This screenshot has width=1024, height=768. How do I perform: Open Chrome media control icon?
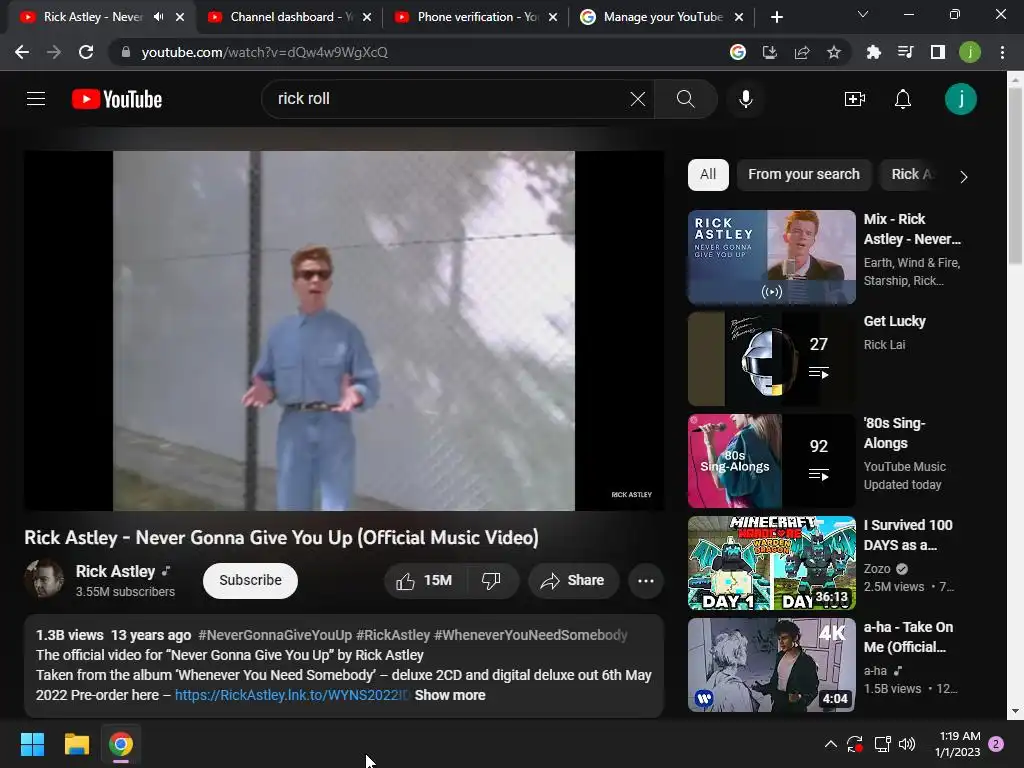[x=905, y=52]
